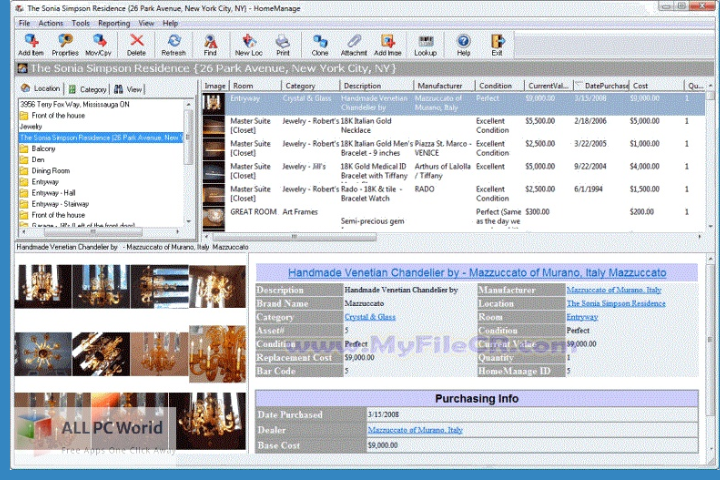Open the Find tool
Viewport: 720px width, 480px height.
click(210, 45)
